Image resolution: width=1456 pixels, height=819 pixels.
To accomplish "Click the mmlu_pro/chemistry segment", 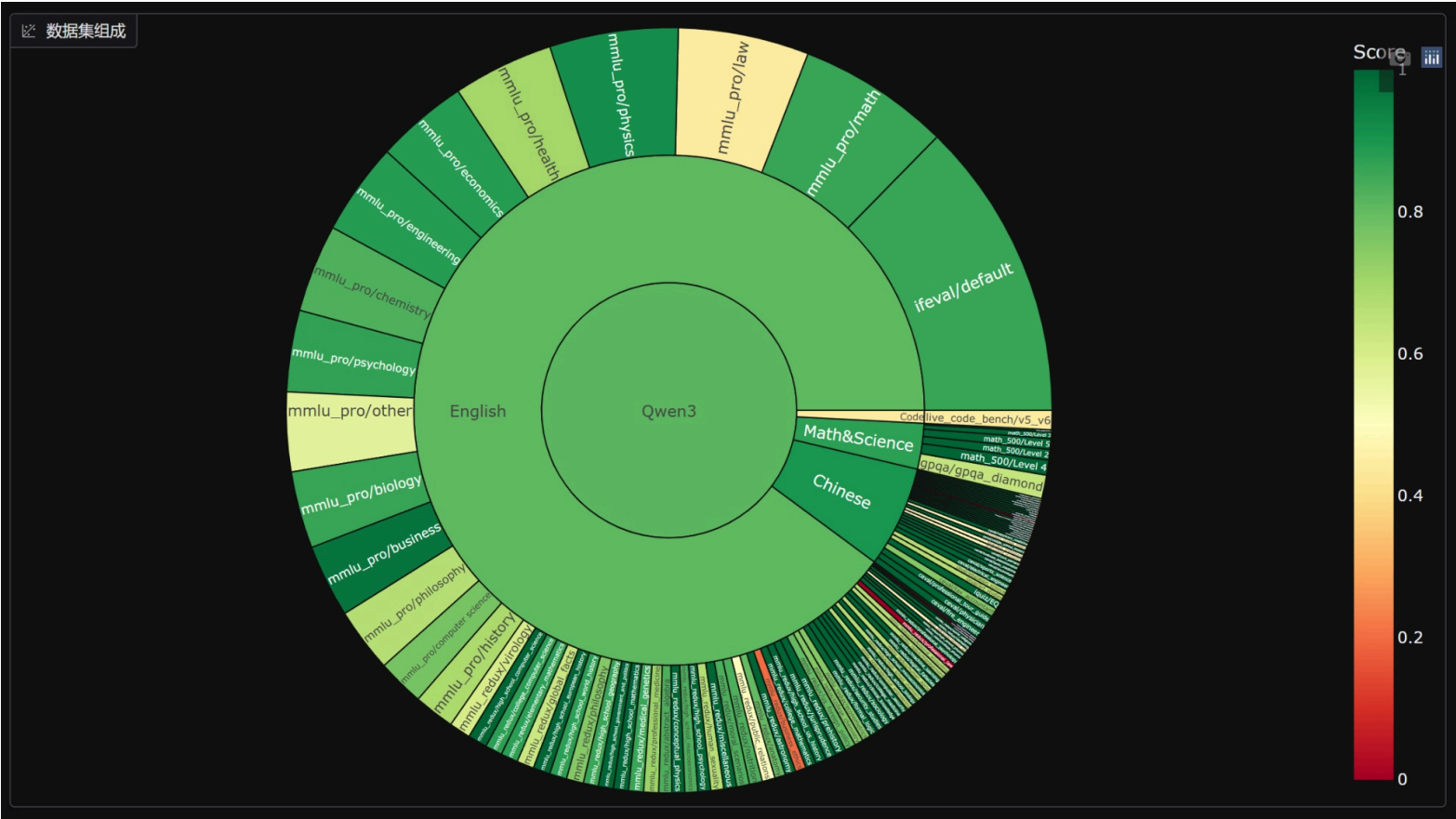I will [372, 290].
